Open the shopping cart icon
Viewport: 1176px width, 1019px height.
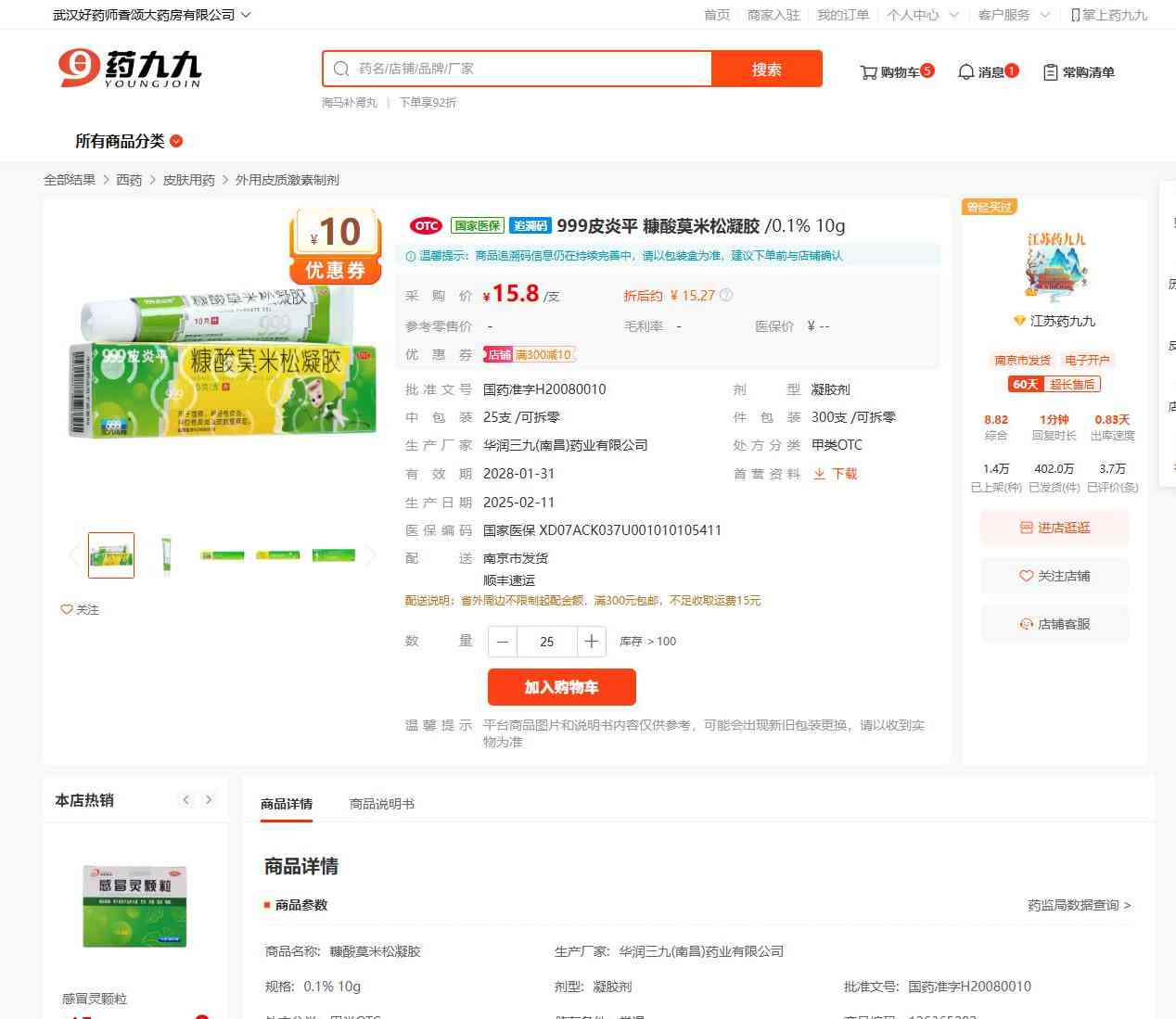(868, 72)
